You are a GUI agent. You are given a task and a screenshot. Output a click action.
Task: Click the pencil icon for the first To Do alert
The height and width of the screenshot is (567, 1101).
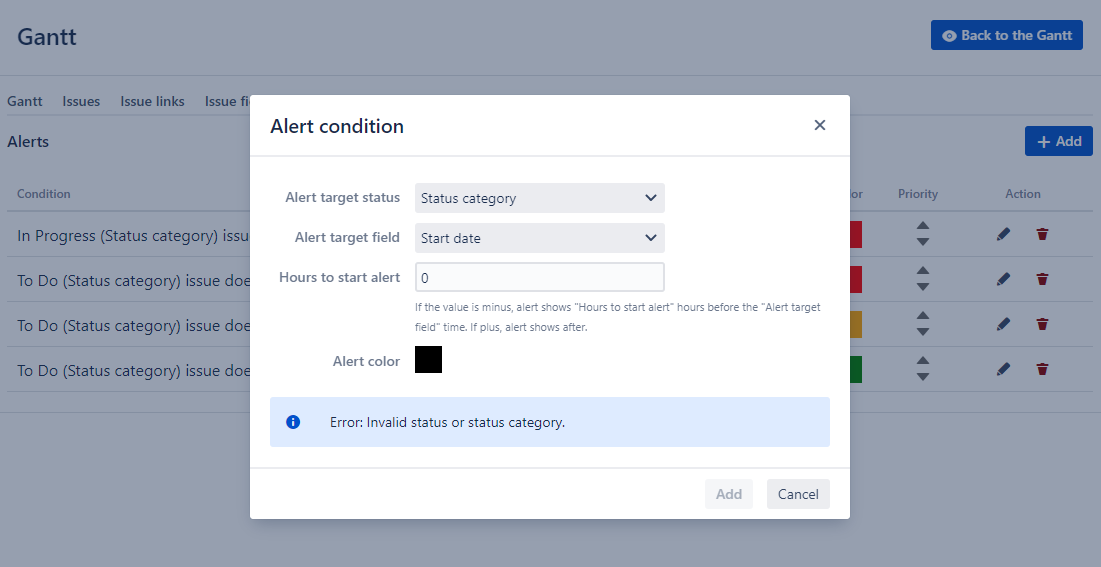[x=1004, y=280]
